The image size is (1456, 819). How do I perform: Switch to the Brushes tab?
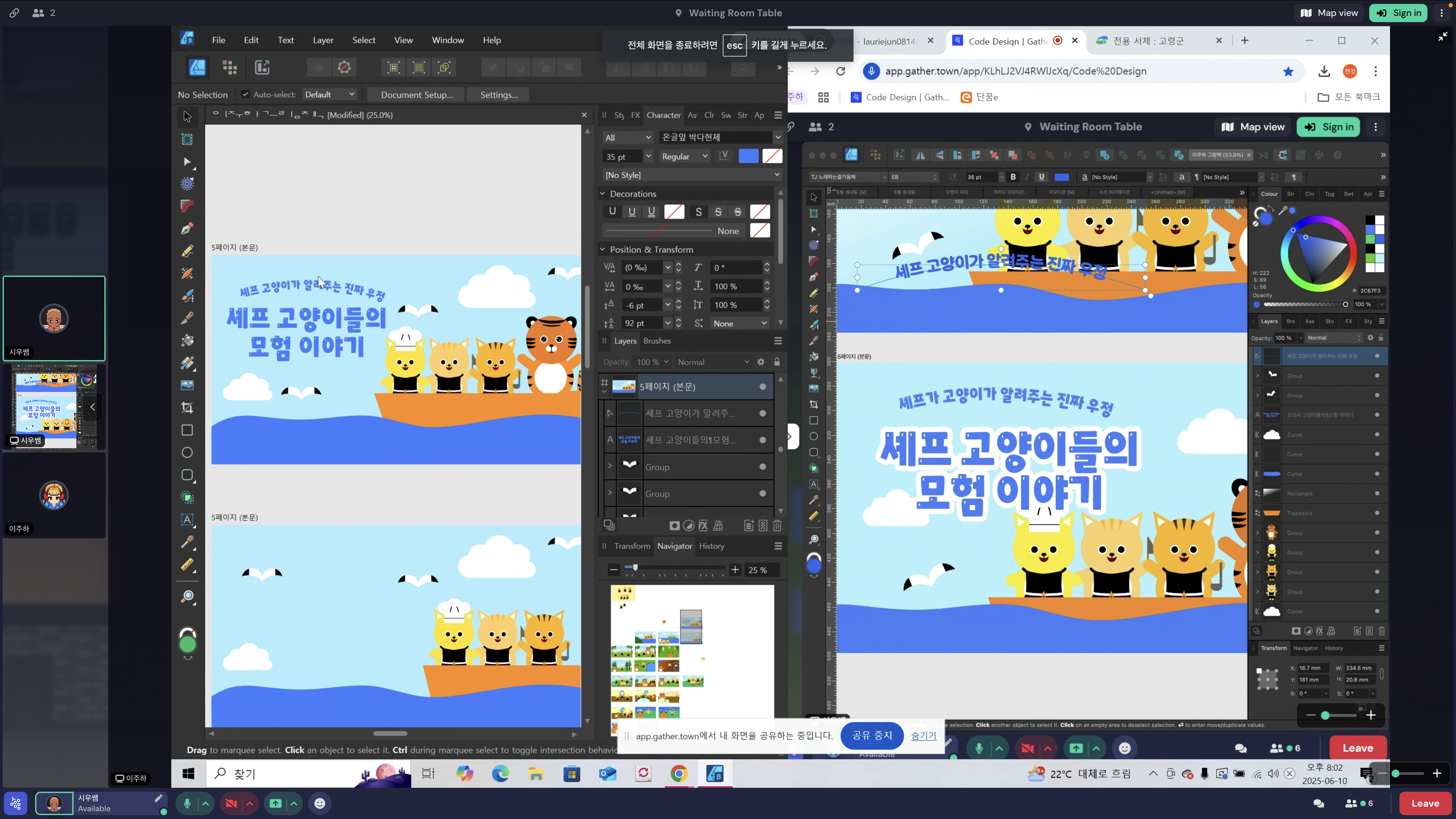657,341
